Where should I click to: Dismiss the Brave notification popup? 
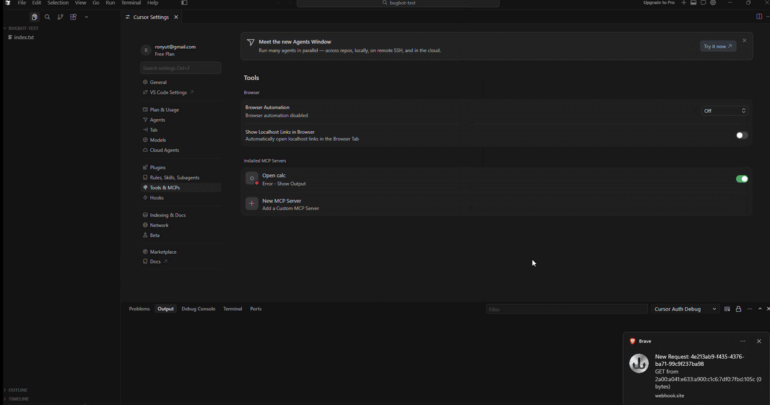(759, 341)
